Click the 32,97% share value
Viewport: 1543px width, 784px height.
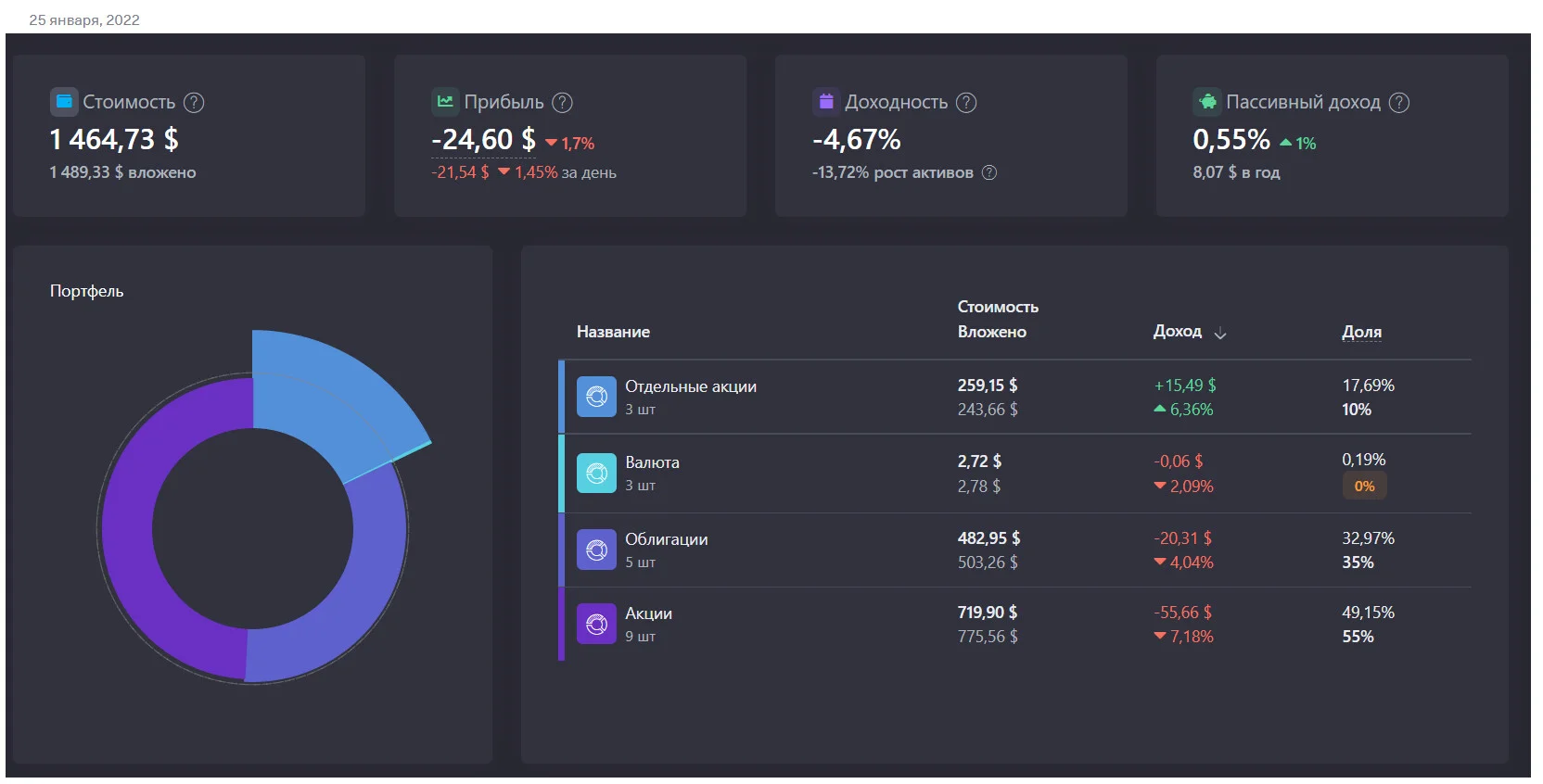tap(1368, 537)
